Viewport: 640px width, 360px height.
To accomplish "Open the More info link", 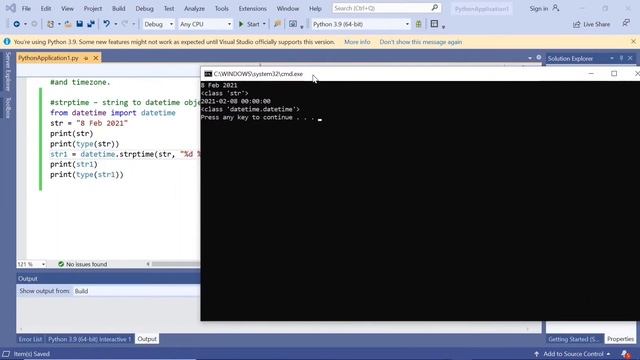I will click(x=357, y=42).
